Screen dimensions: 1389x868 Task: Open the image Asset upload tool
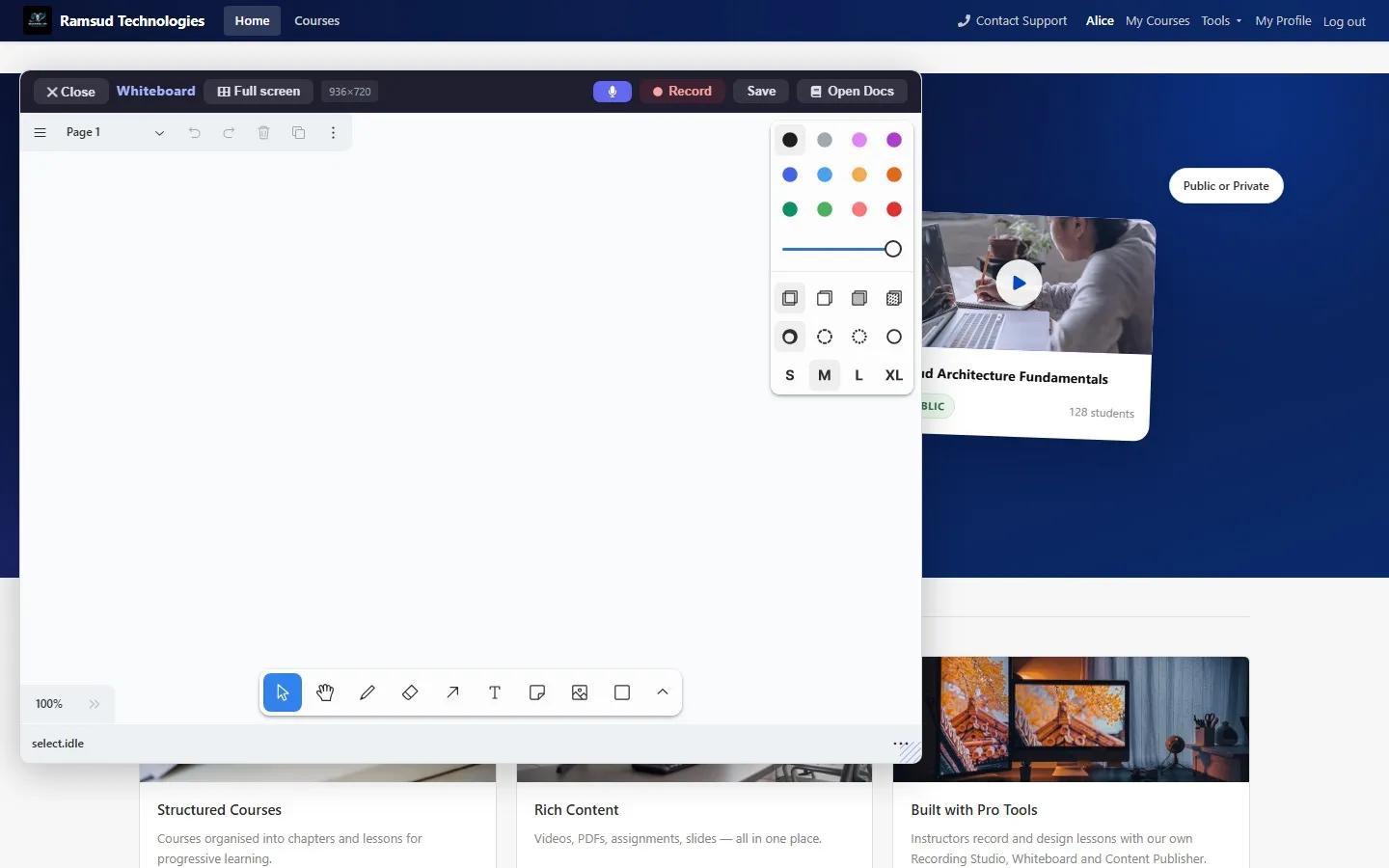(x=580, y=692)
